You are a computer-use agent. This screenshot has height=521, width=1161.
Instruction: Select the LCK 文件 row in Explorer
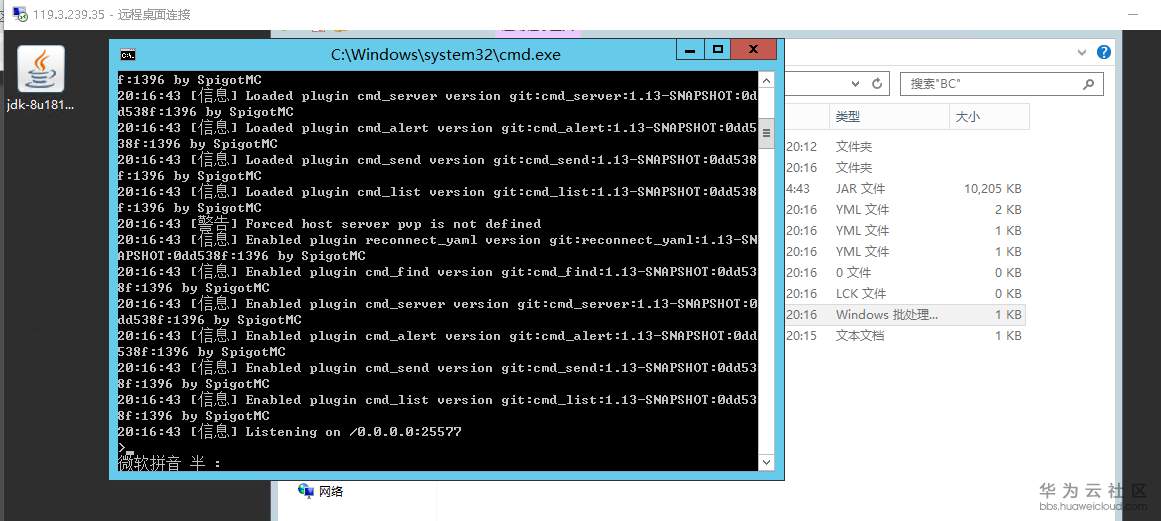coord(905,293)
